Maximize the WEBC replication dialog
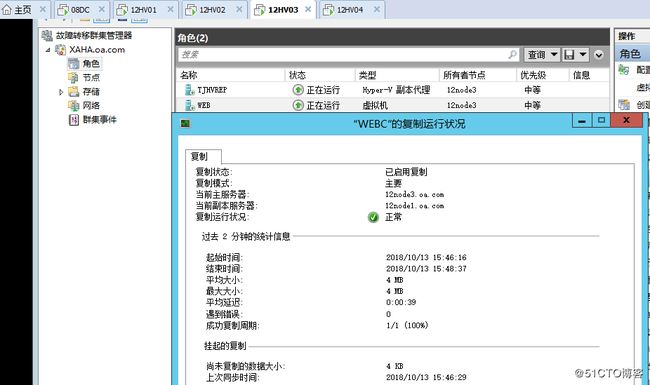650x385 pixels. click(601, 121)
